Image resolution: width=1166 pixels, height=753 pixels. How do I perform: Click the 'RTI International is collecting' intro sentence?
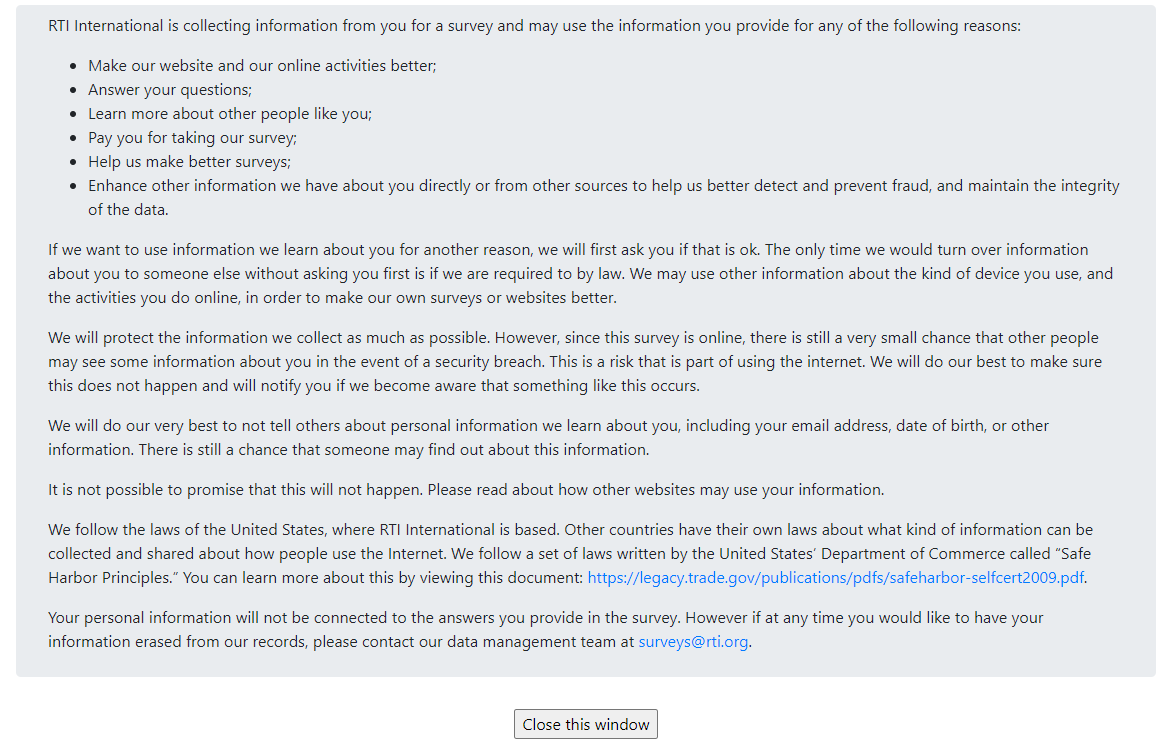[534, 25]
